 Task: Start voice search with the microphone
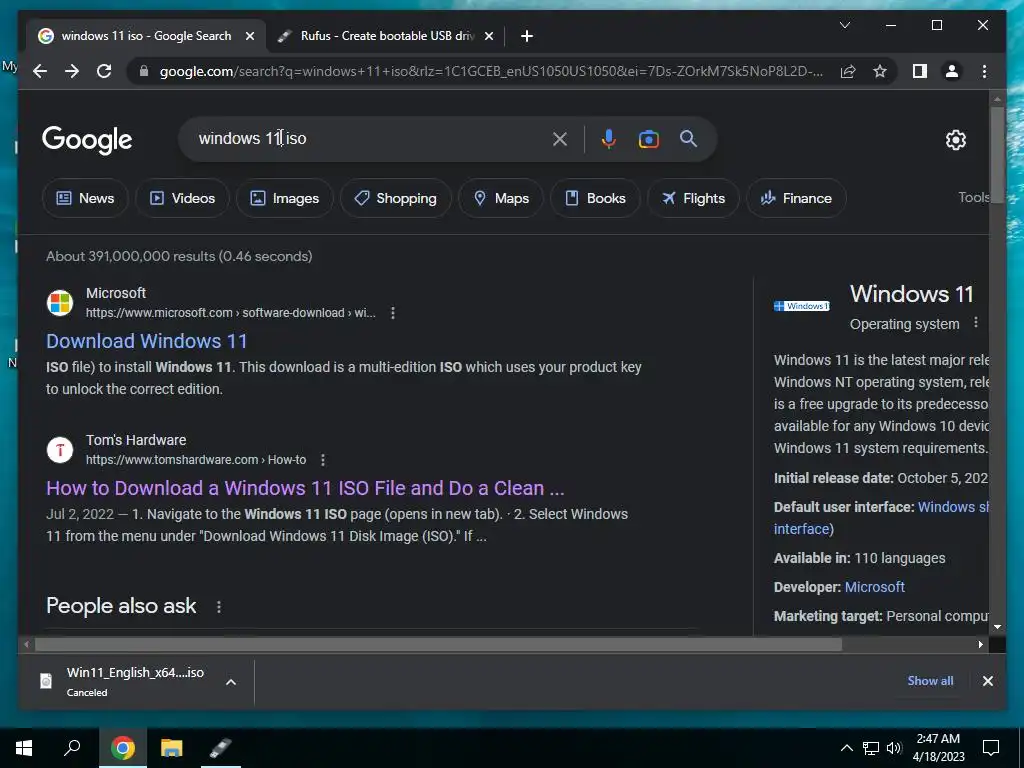[609, 139]
